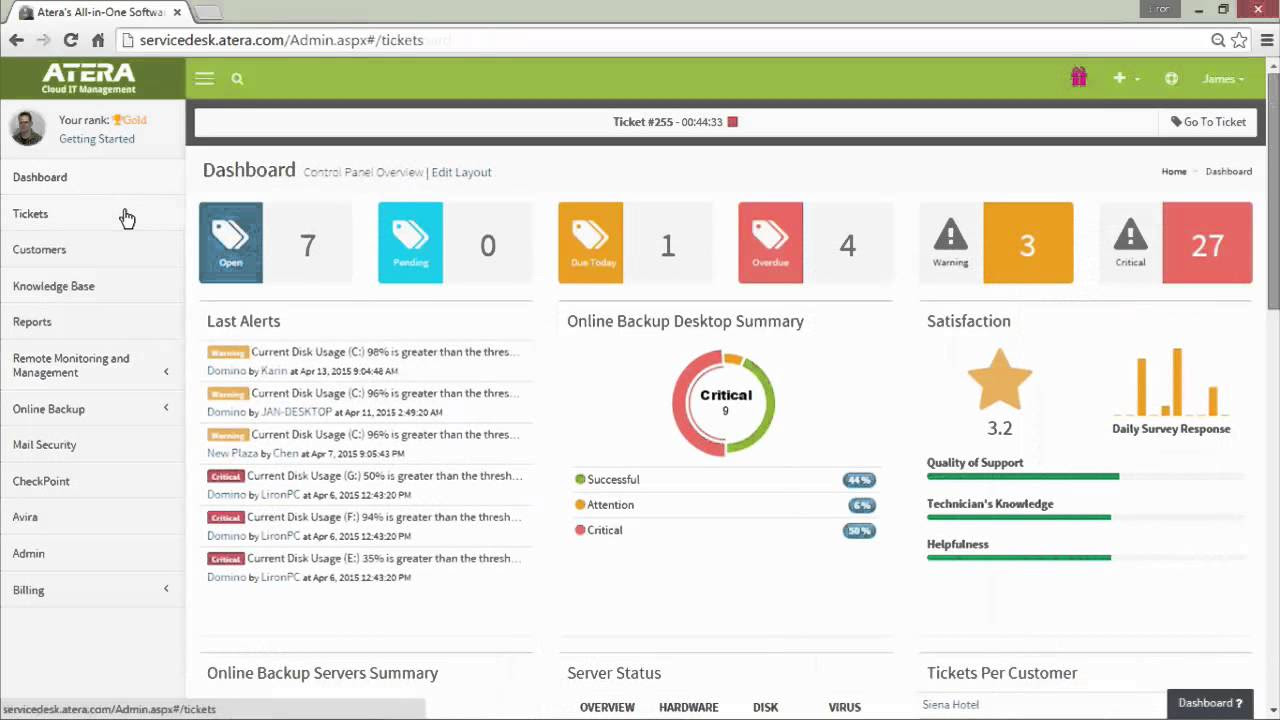Open the Chen agent link
The height and width of the screenshot is (720, 1280).
(x=286, y=453)
